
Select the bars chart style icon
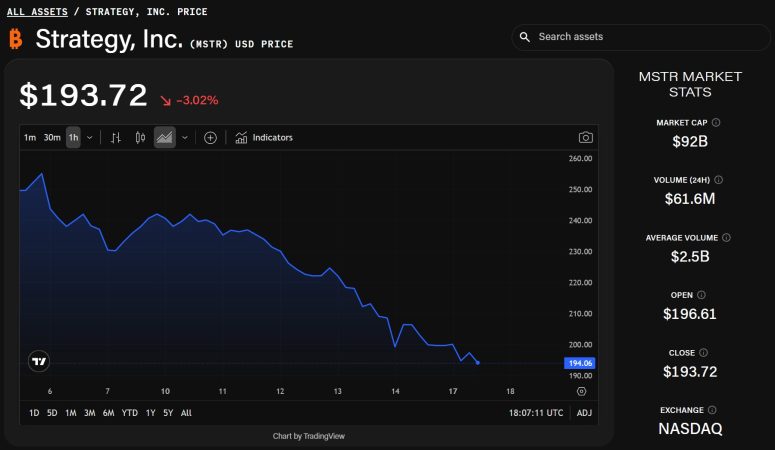[x=116, y=138]
